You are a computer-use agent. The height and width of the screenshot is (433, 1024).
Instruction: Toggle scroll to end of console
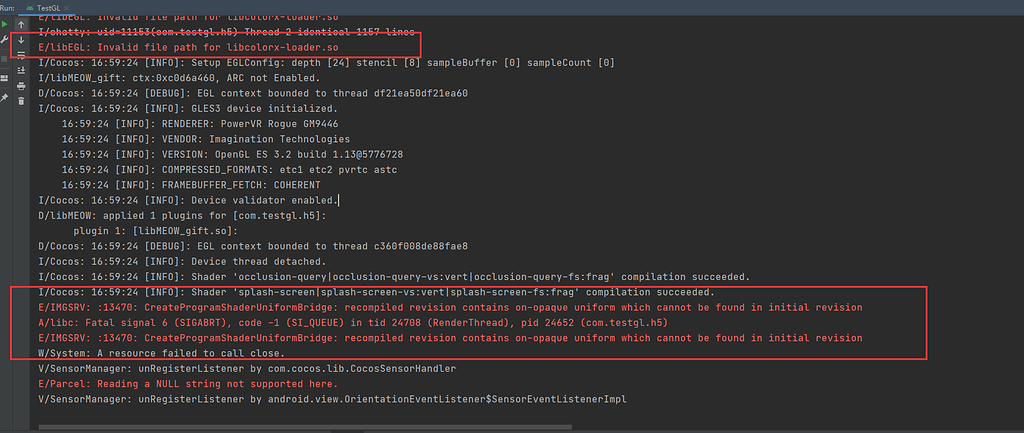21,70
